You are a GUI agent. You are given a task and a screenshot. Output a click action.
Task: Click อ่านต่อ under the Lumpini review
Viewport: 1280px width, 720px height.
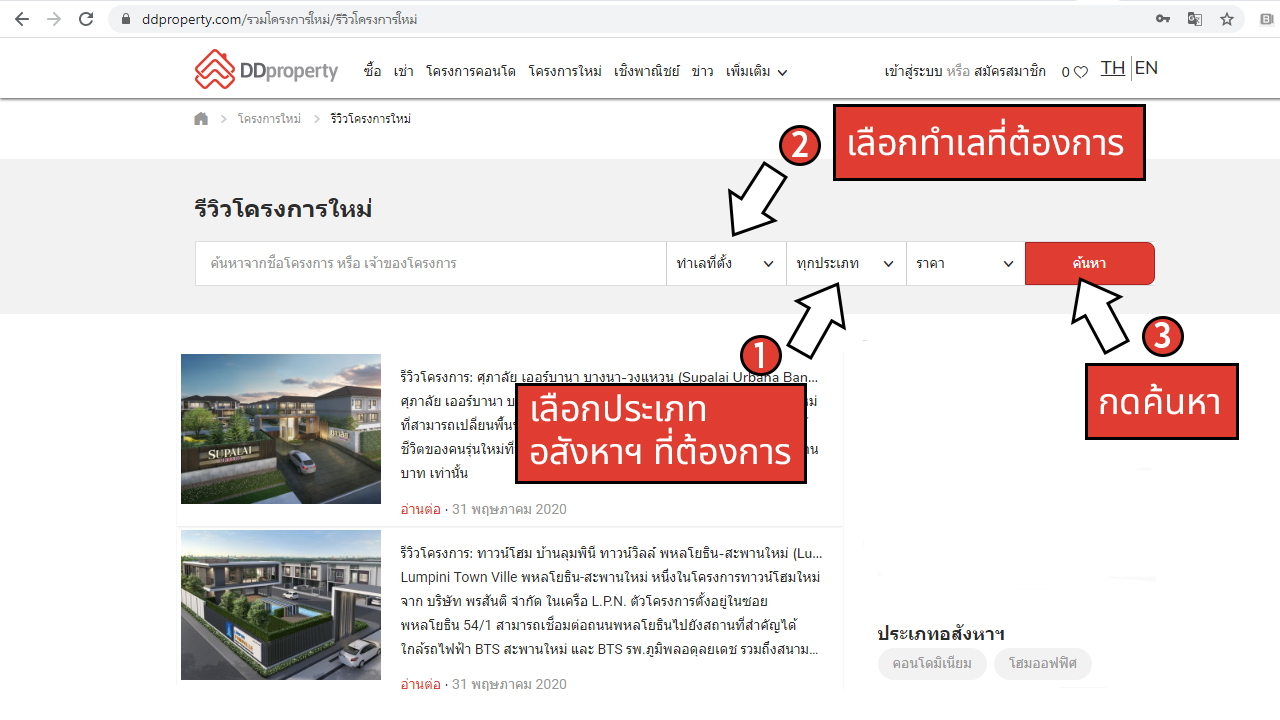420,684
